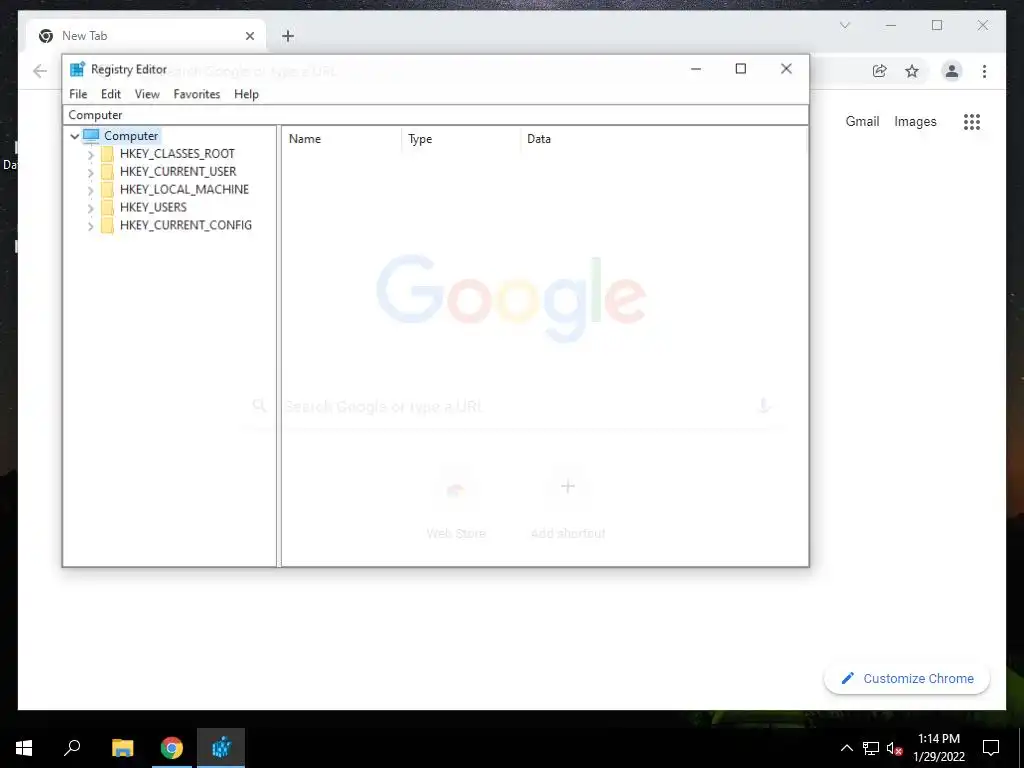Open the View menu in Registry Editor
The image size is (1024, 768).
147,94
